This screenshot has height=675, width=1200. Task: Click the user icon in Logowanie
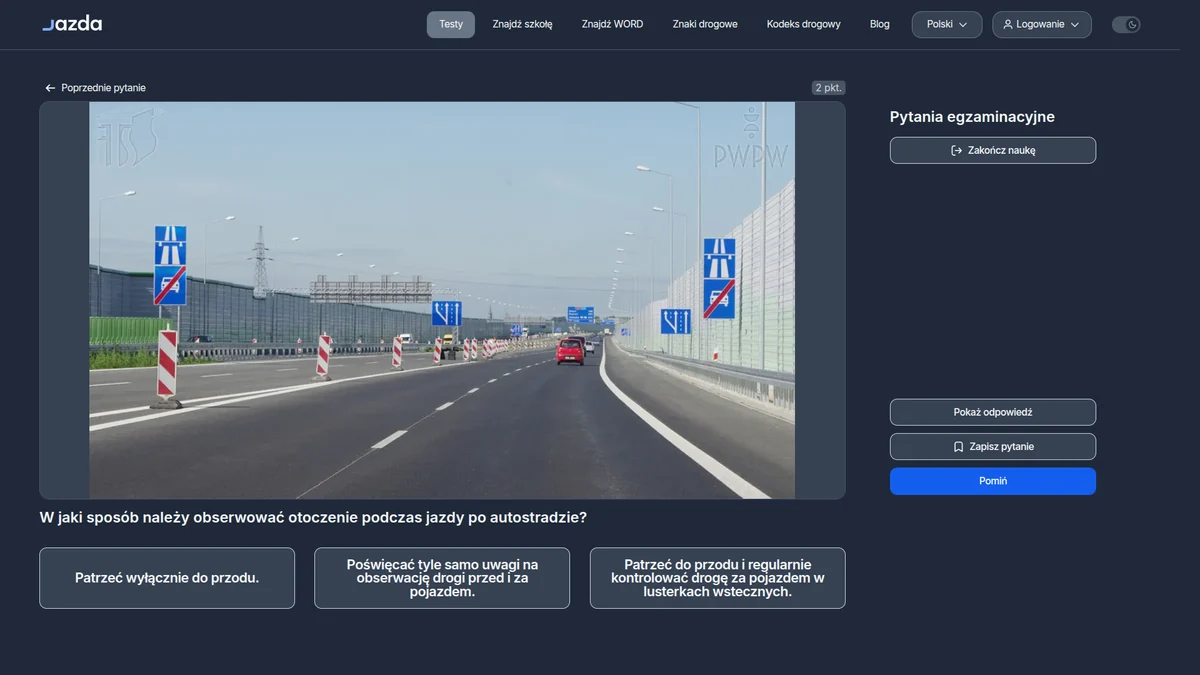coord(1008,24)
